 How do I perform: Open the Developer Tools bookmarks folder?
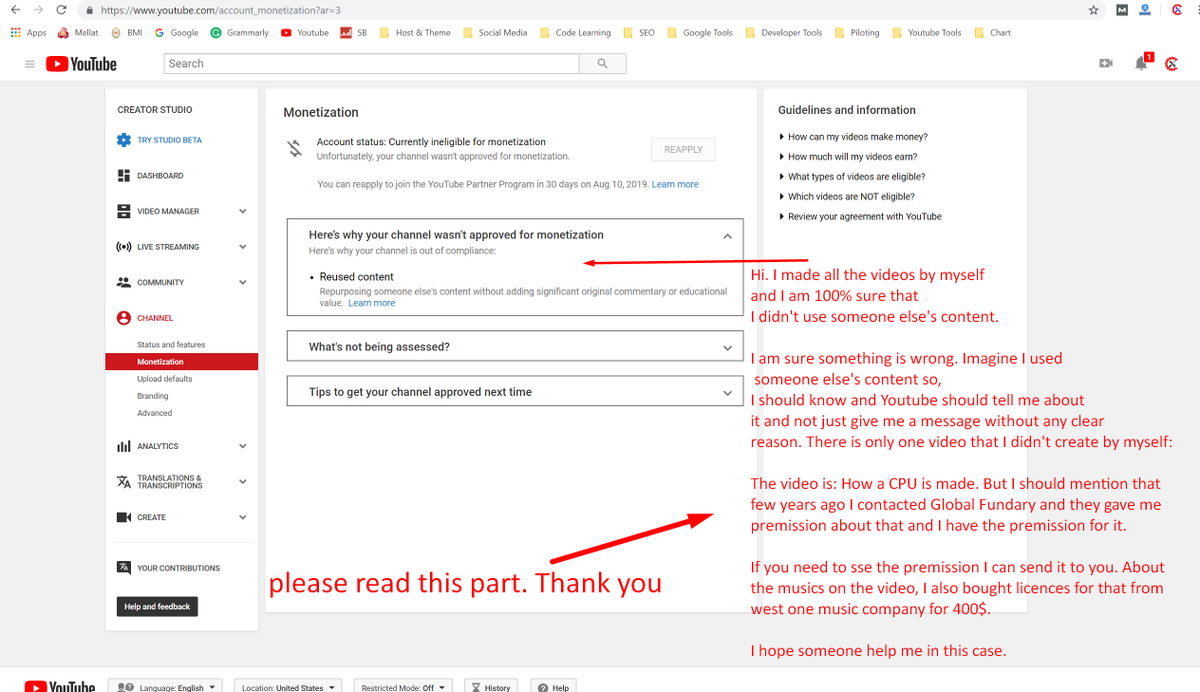pyautogui.click(x=784, y=32)
